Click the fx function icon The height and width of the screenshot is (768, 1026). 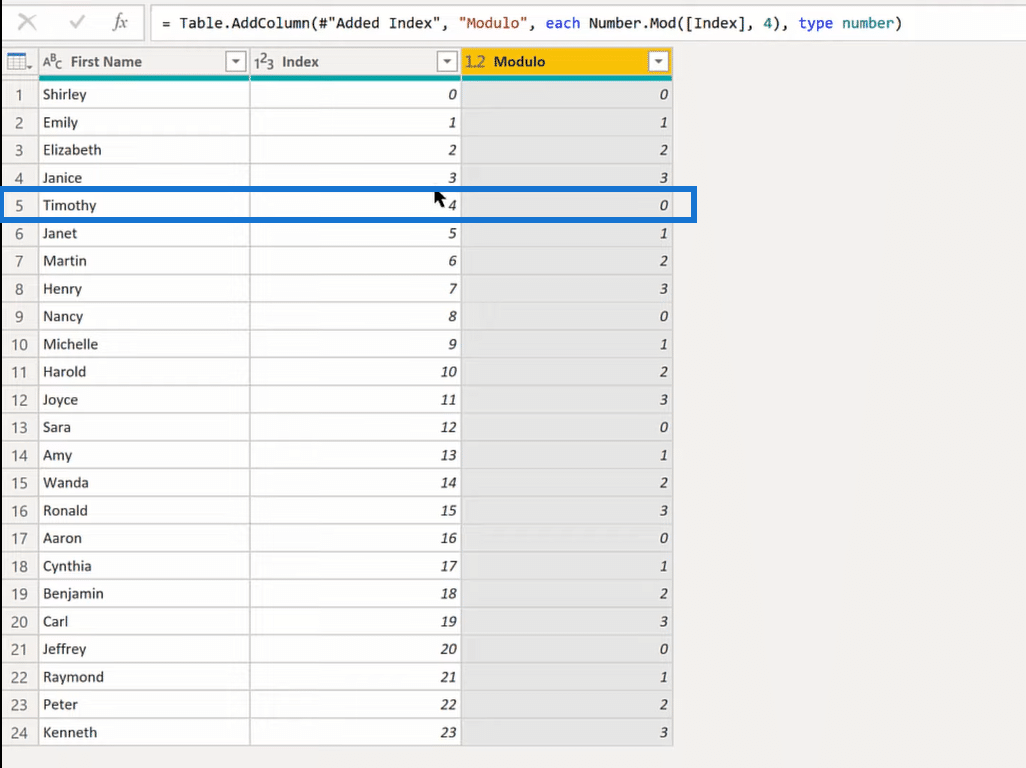[x=120, y=22]
